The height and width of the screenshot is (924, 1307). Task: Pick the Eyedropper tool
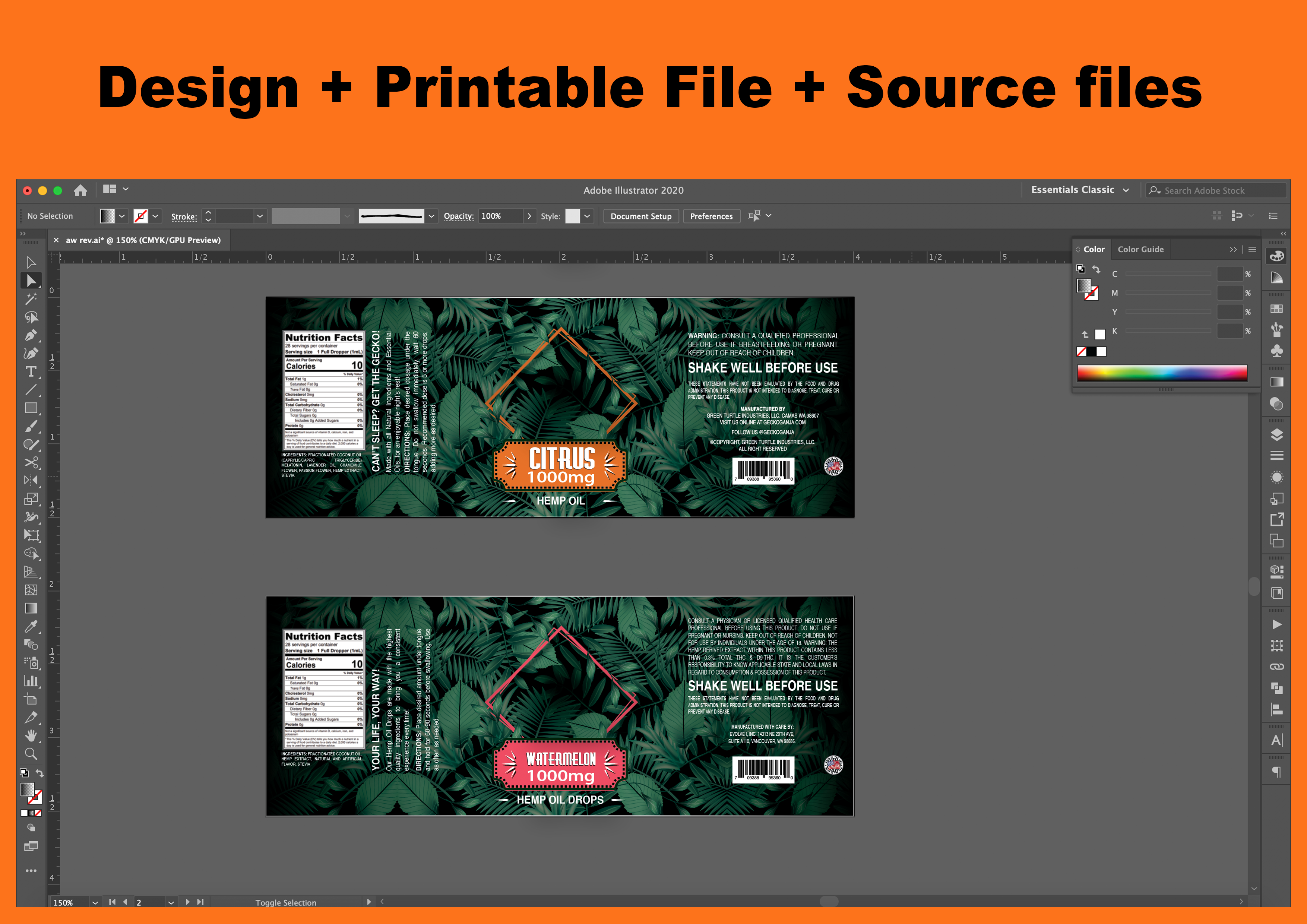[31, 627]
